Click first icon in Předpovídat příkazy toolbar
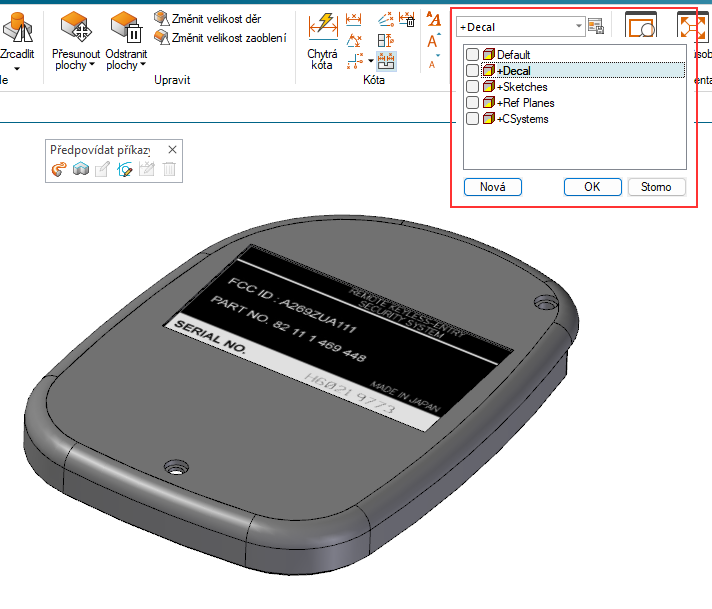Viewport: 712px width, 609px height. coord(59,170)
